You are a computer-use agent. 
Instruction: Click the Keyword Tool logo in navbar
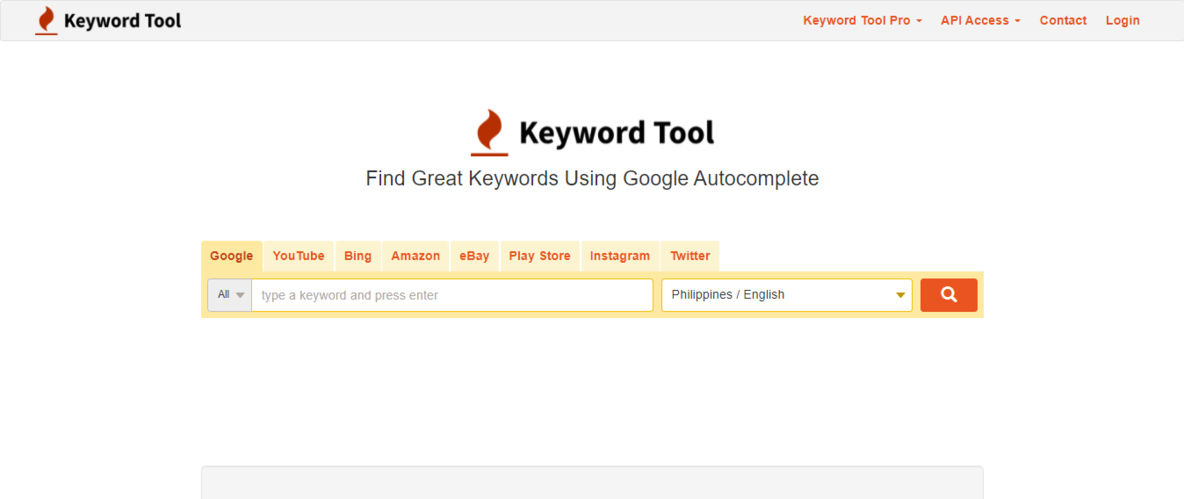pos(108,20)
